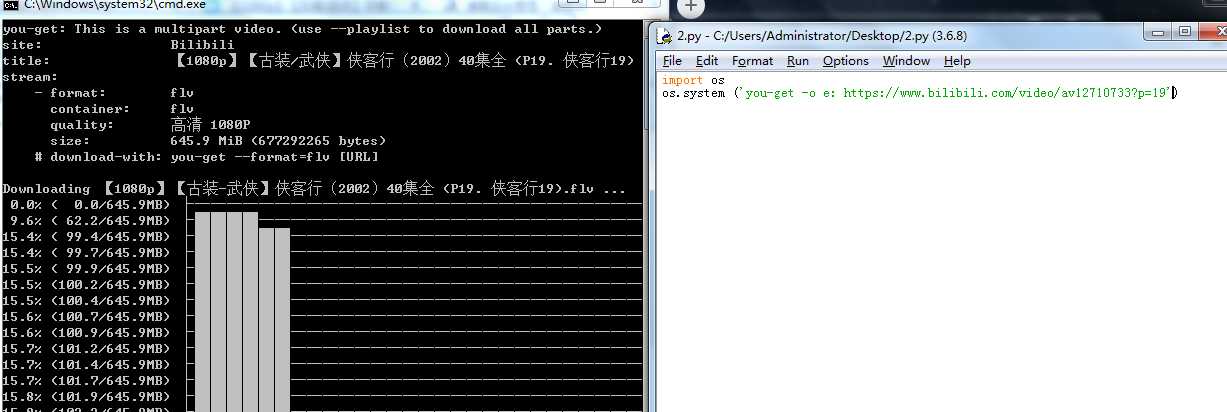Click the '(100.2/645.9MB)' progress line

pyautogui.click(x=86, y=285)
